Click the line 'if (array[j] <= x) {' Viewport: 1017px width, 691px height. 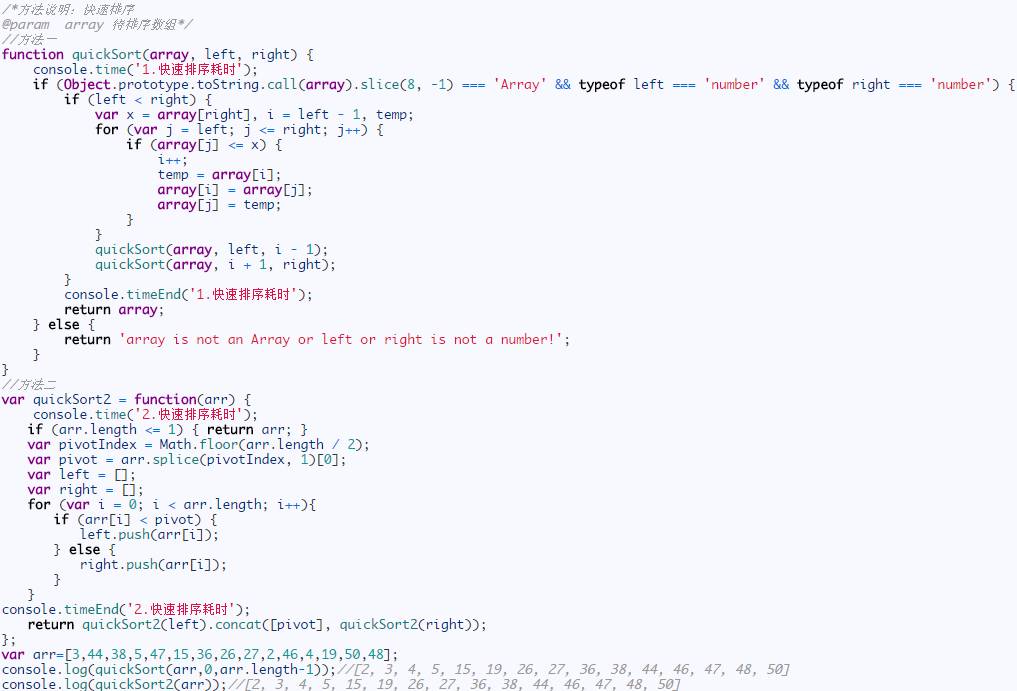click(x=204, y=144)
